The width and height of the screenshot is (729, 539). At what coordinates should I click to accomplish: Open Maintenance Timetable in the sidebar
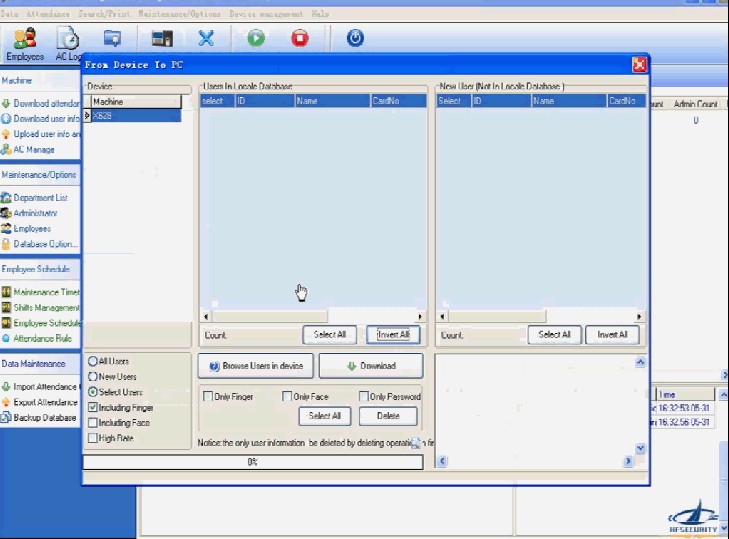tap(41, 292)
